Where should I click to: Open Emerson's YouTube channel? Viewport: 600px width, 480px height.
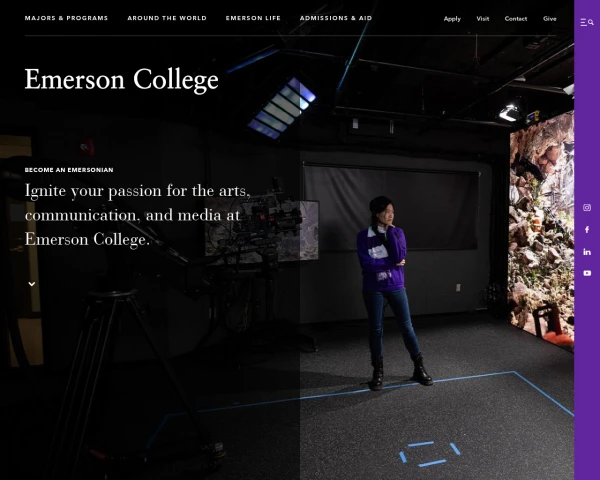pyautogui.click(x=587, y=273)
